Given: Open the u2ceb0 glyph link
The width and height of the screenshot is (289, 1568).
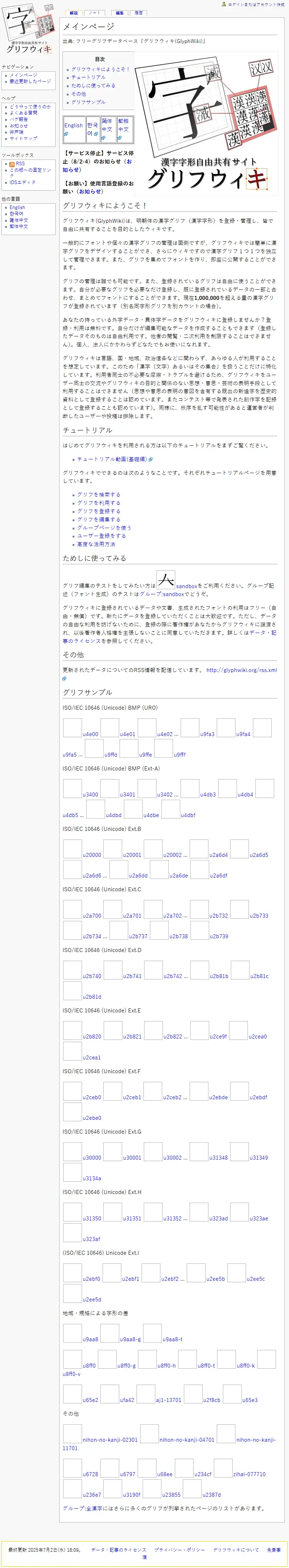Looking at the screenshot, I should (x=92, y=1097).
